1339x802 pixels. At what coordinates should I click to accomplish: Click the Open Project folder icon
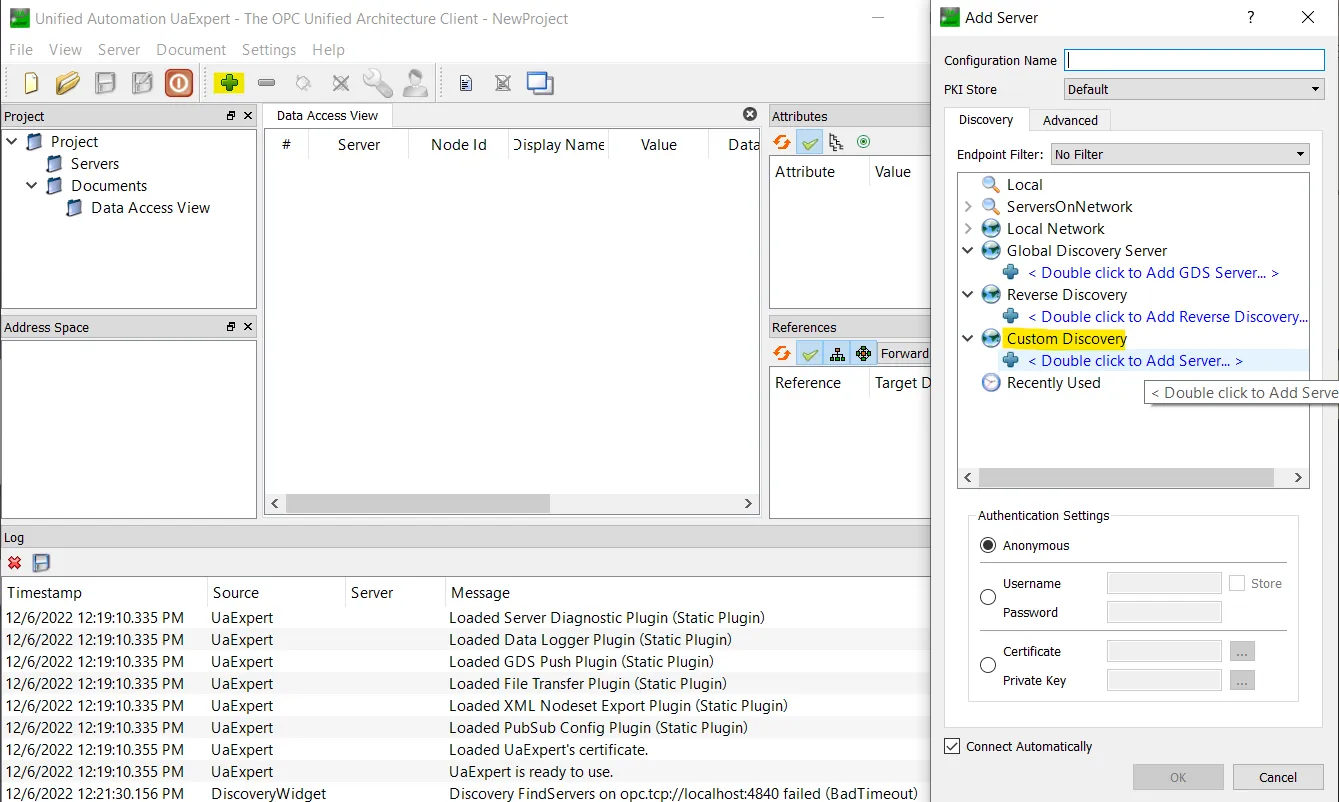click(x=68, y=83)
